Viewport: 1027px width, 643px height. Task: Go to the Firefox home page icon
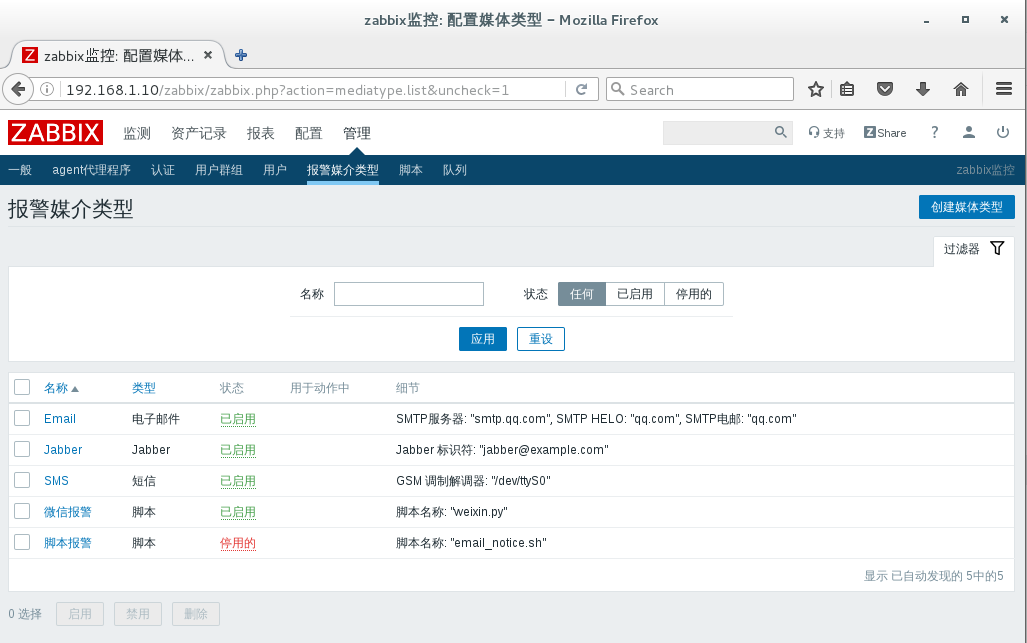pyautogui.click(x=961, y=89)
